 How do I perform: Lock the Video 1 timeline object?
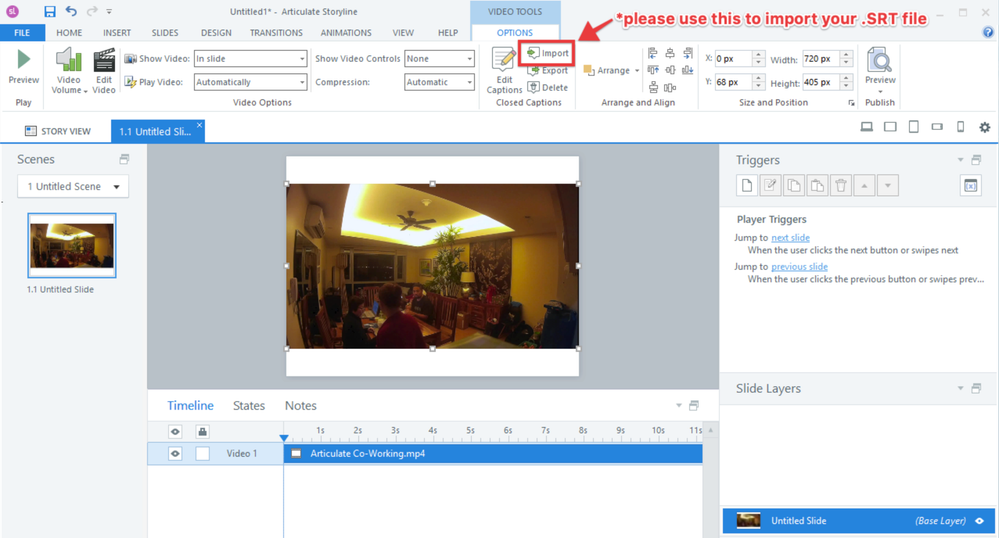click(202, 453)
